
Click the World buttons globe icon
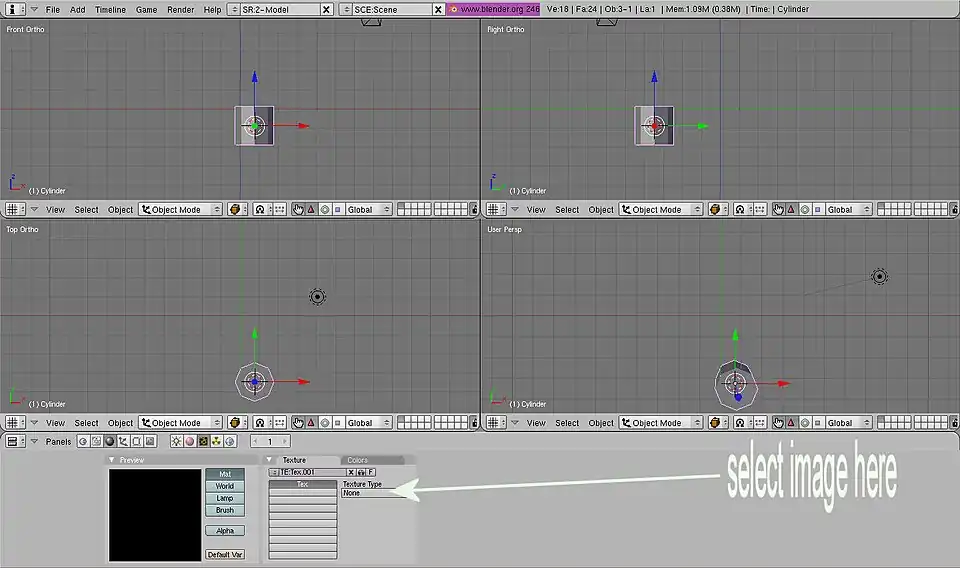pos(229,441)
